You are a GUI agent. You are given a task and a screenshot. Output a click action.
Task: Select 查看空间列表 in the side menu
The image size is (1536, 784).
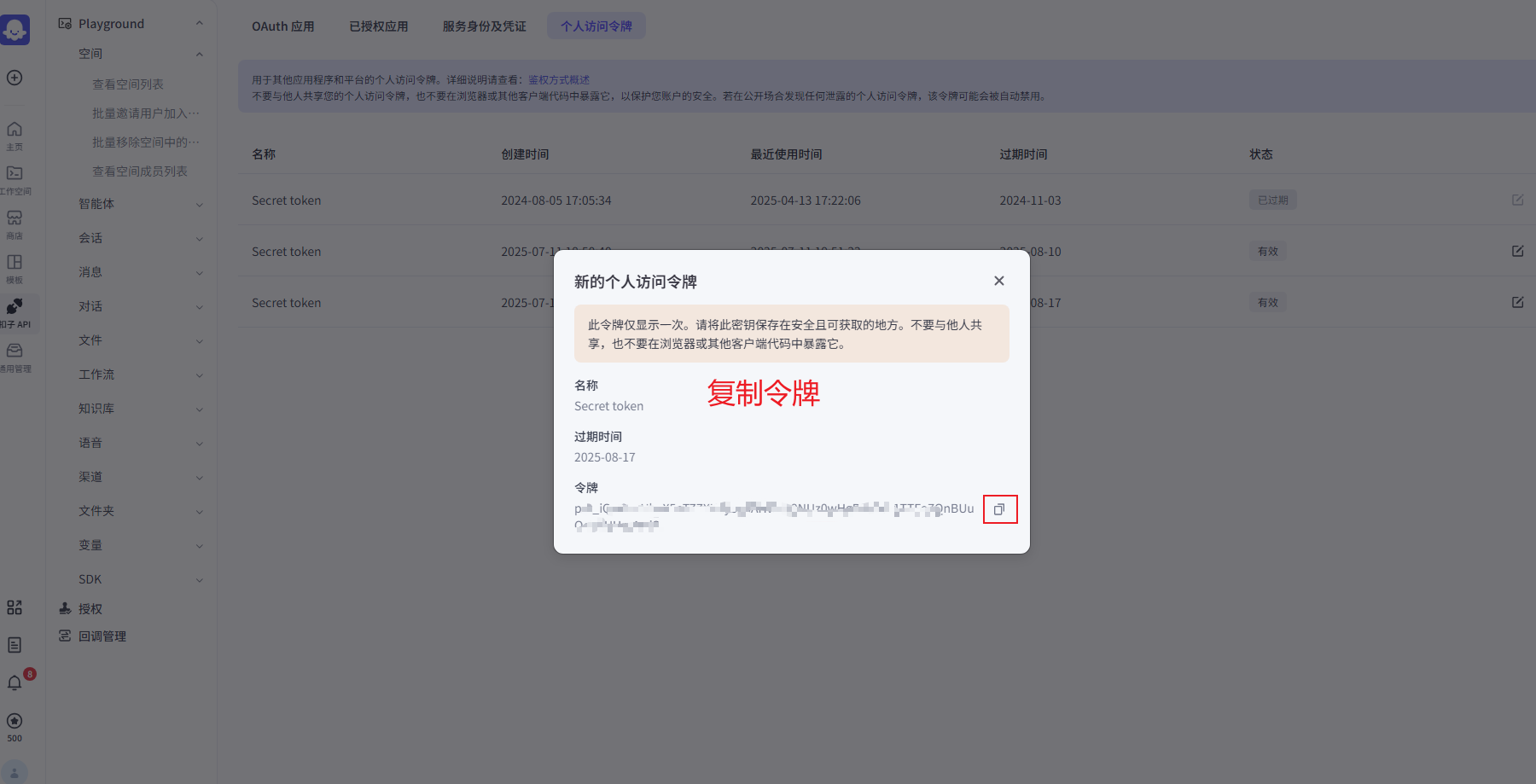point(128,84)
